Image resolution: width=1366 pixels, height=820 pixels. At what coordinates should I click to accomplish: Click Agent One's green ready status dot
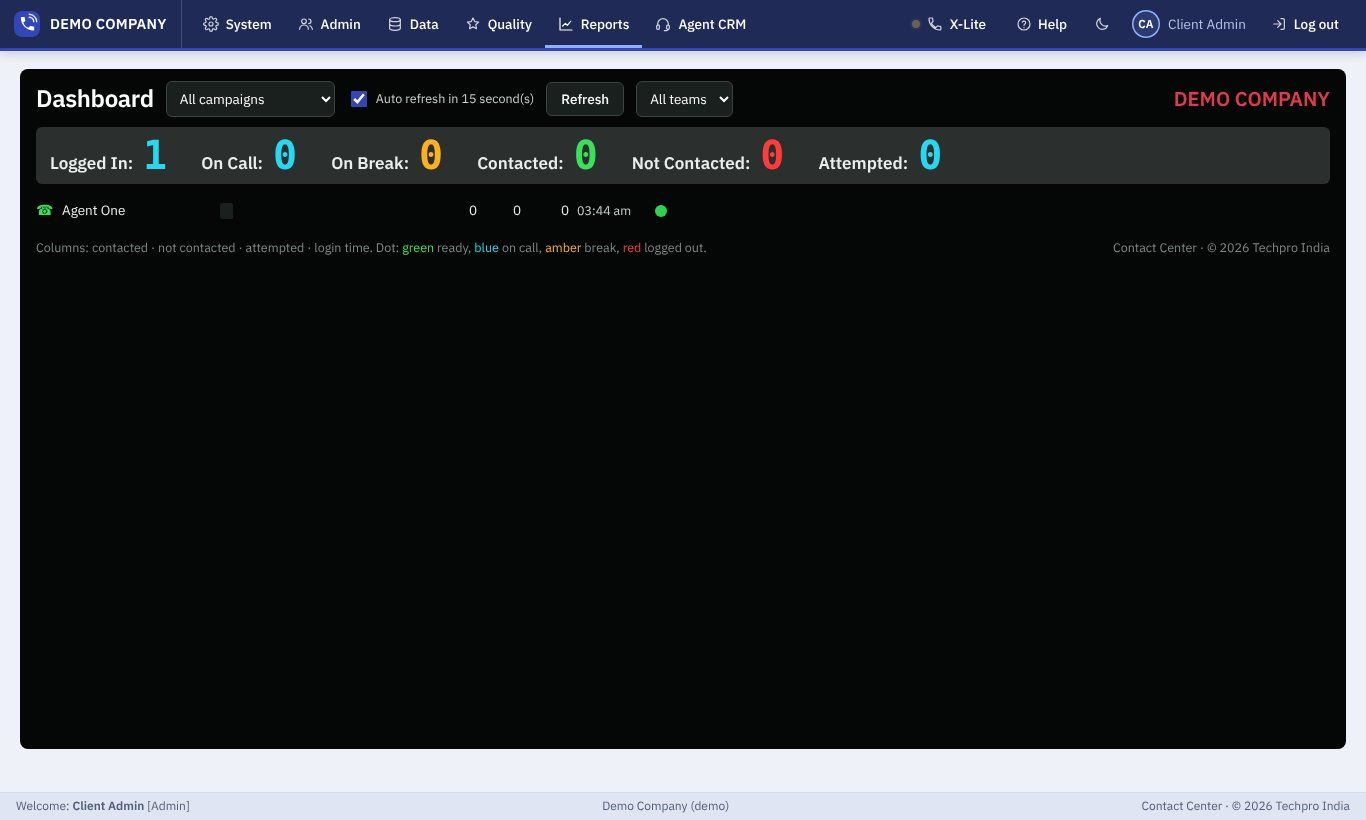661,211
